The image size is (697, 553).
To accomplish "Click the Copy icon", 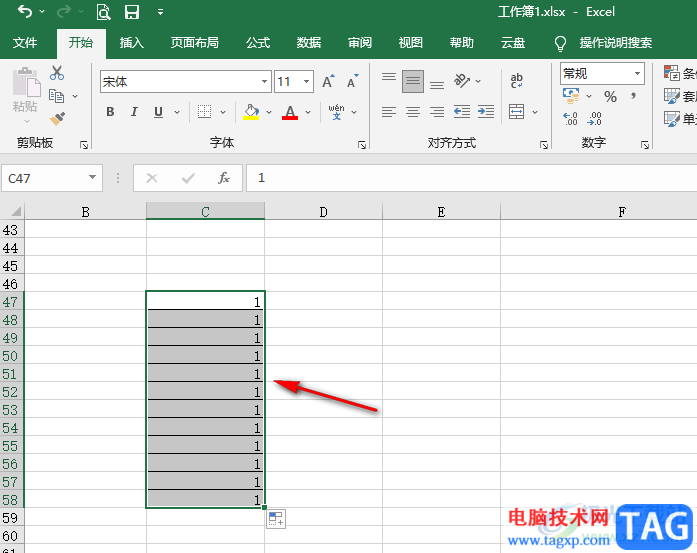I will pos(56,96).
